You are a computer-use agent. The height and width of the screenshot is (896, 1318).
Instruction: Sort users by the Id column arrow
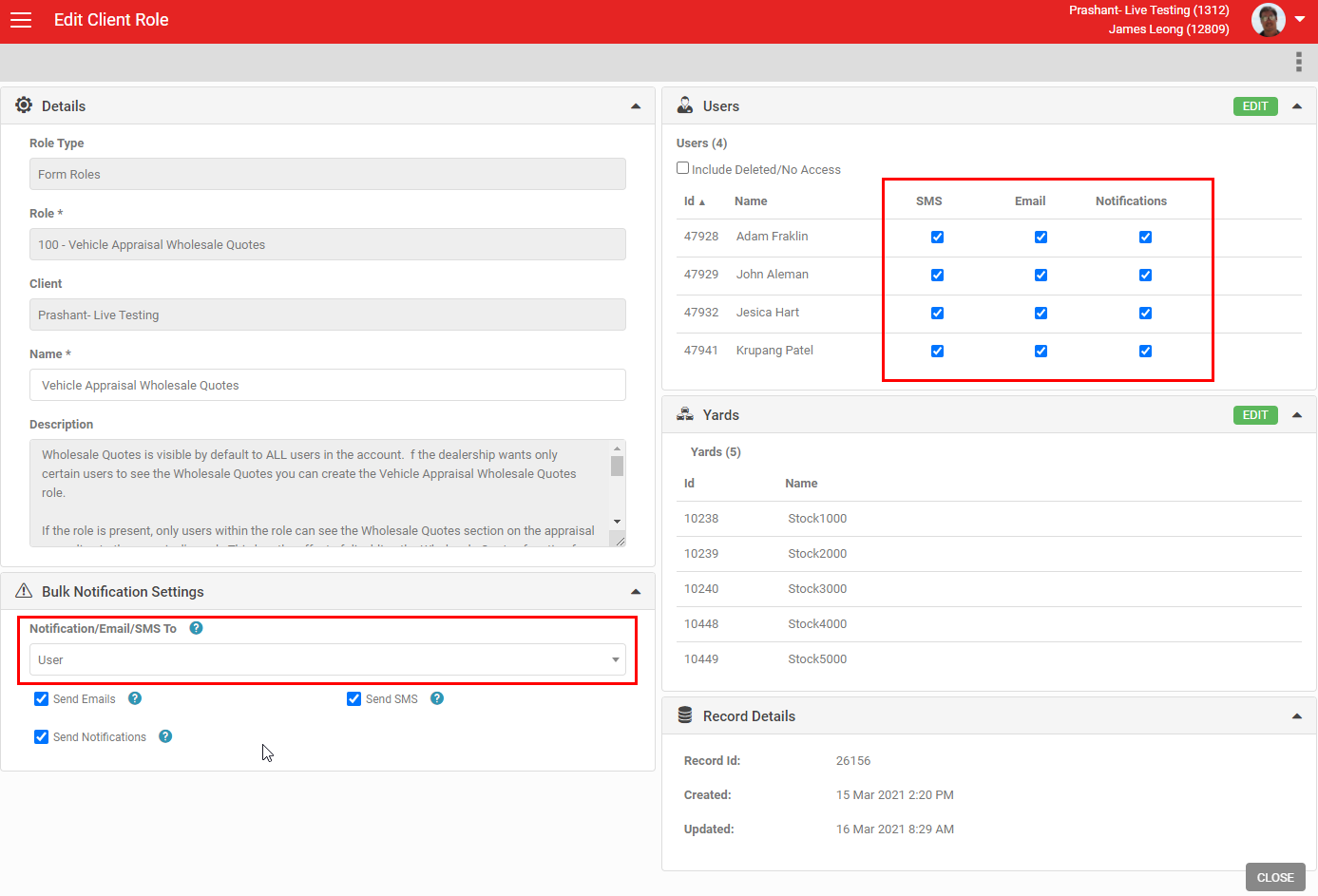tap(701, 202)
